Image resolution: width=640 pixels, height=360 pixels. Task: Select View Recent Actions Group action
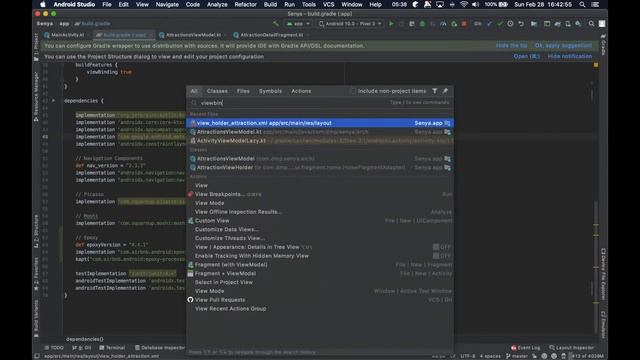[x=320, y=309]
